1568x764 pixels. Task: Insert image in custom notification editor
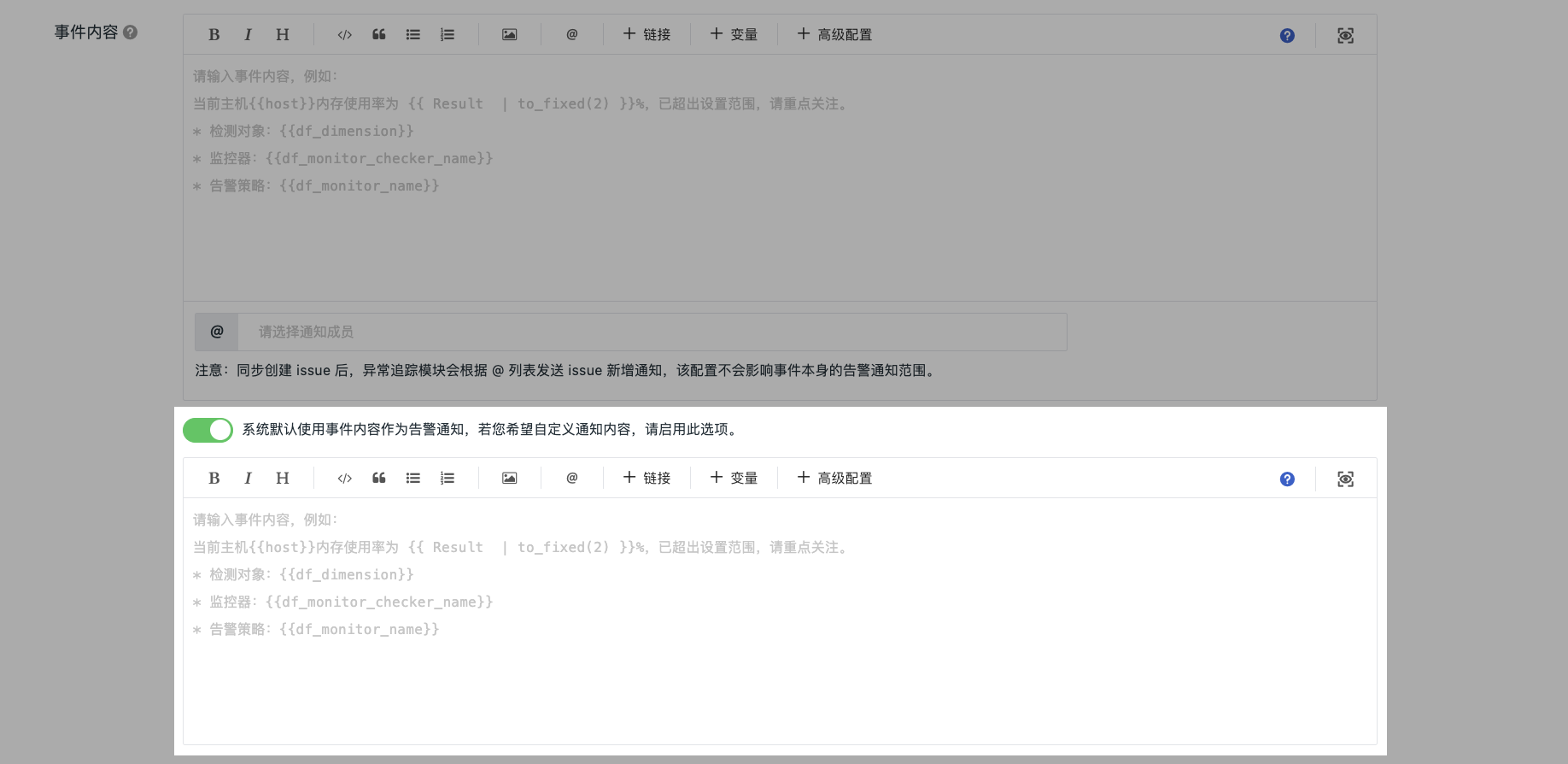tap(509, 479)
